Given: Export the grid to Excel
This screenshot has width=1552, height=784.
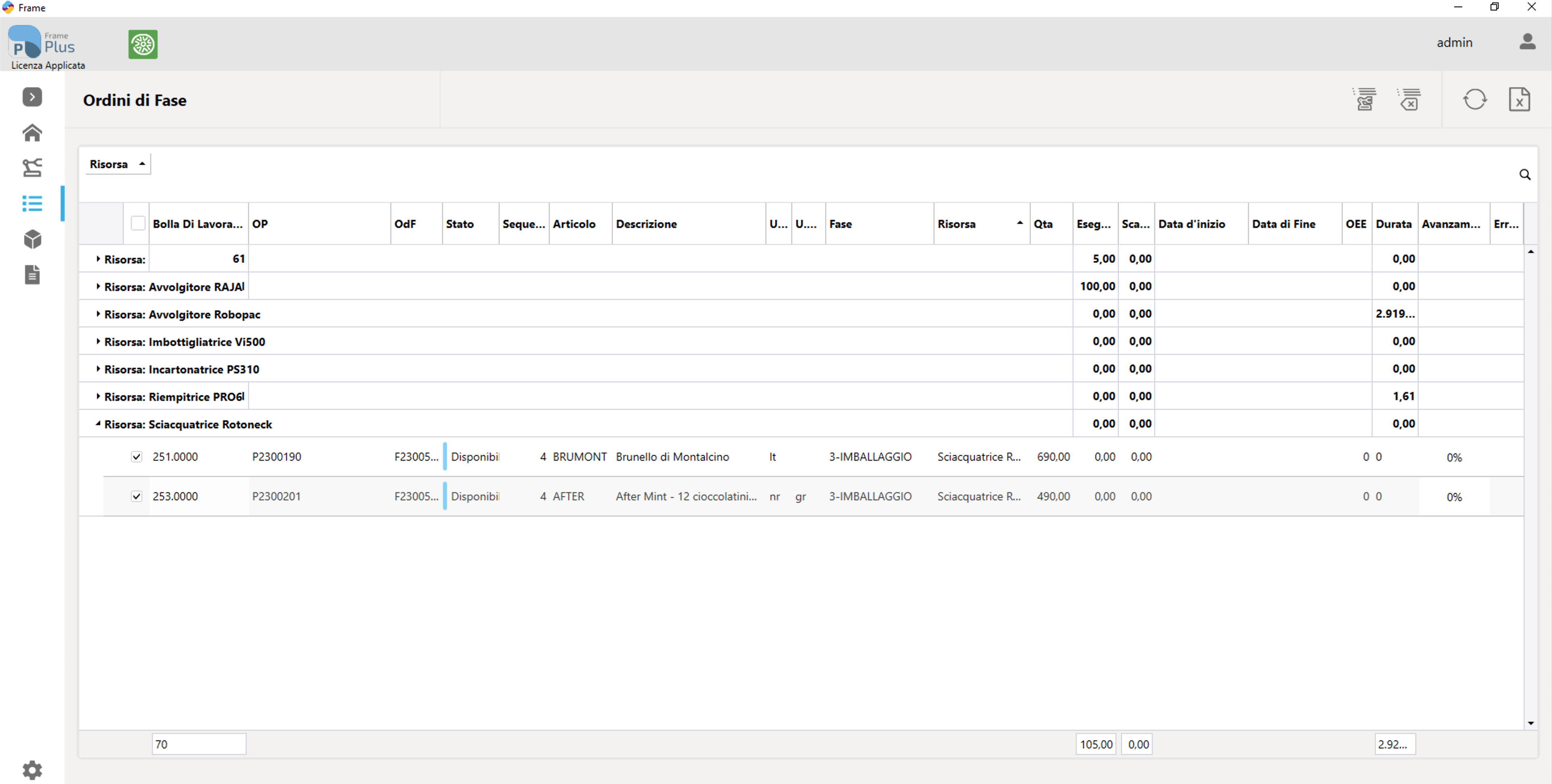Looking at the screenshot, I should pyautogui.click(x=1519, y=99).
